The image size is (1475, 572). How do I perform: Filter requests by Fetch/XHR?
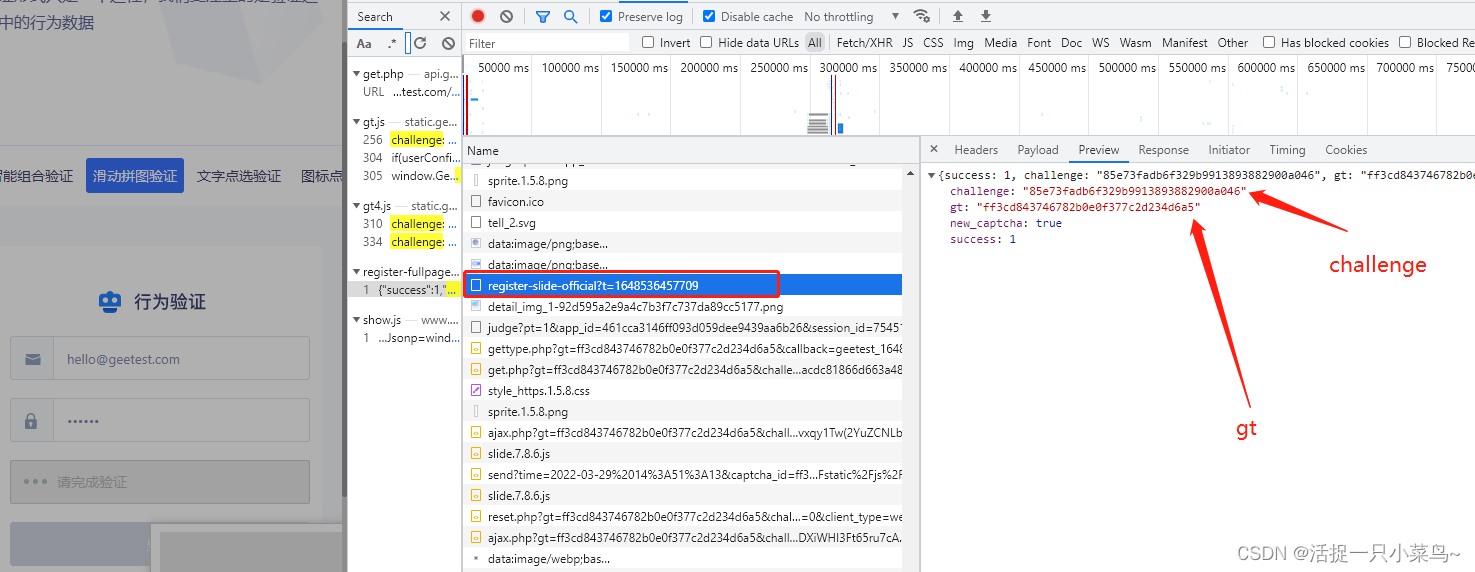[x=864, y=43]
